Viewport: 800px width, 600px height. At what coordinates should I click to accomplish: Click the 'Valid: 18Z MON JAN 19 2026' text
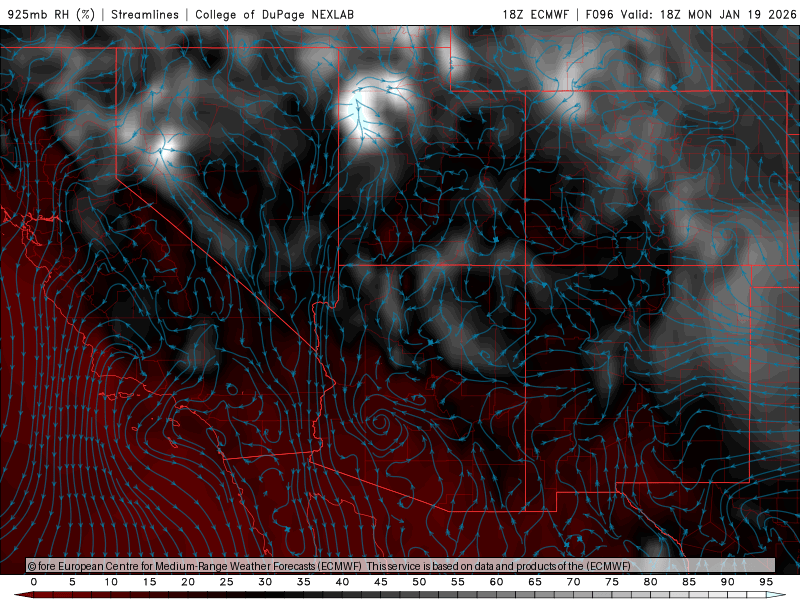click(x=708, y=14)
